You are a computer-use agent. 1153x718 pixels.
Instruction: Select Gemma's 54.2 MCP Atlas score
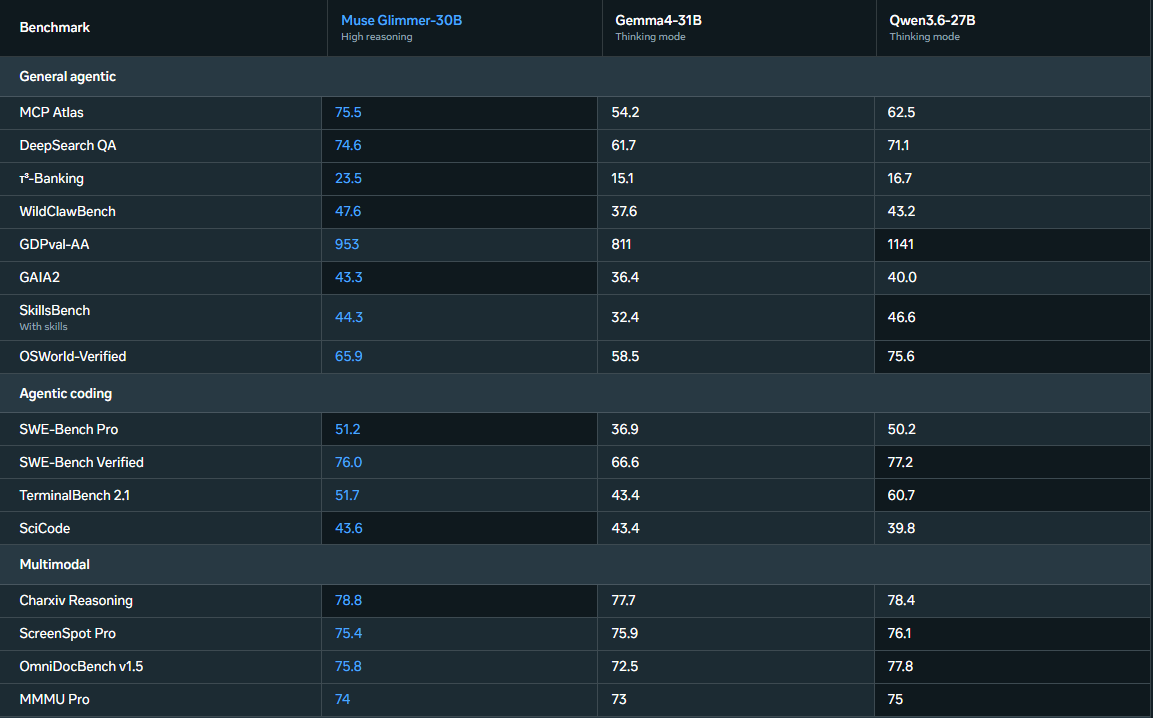tap(624, 113)
